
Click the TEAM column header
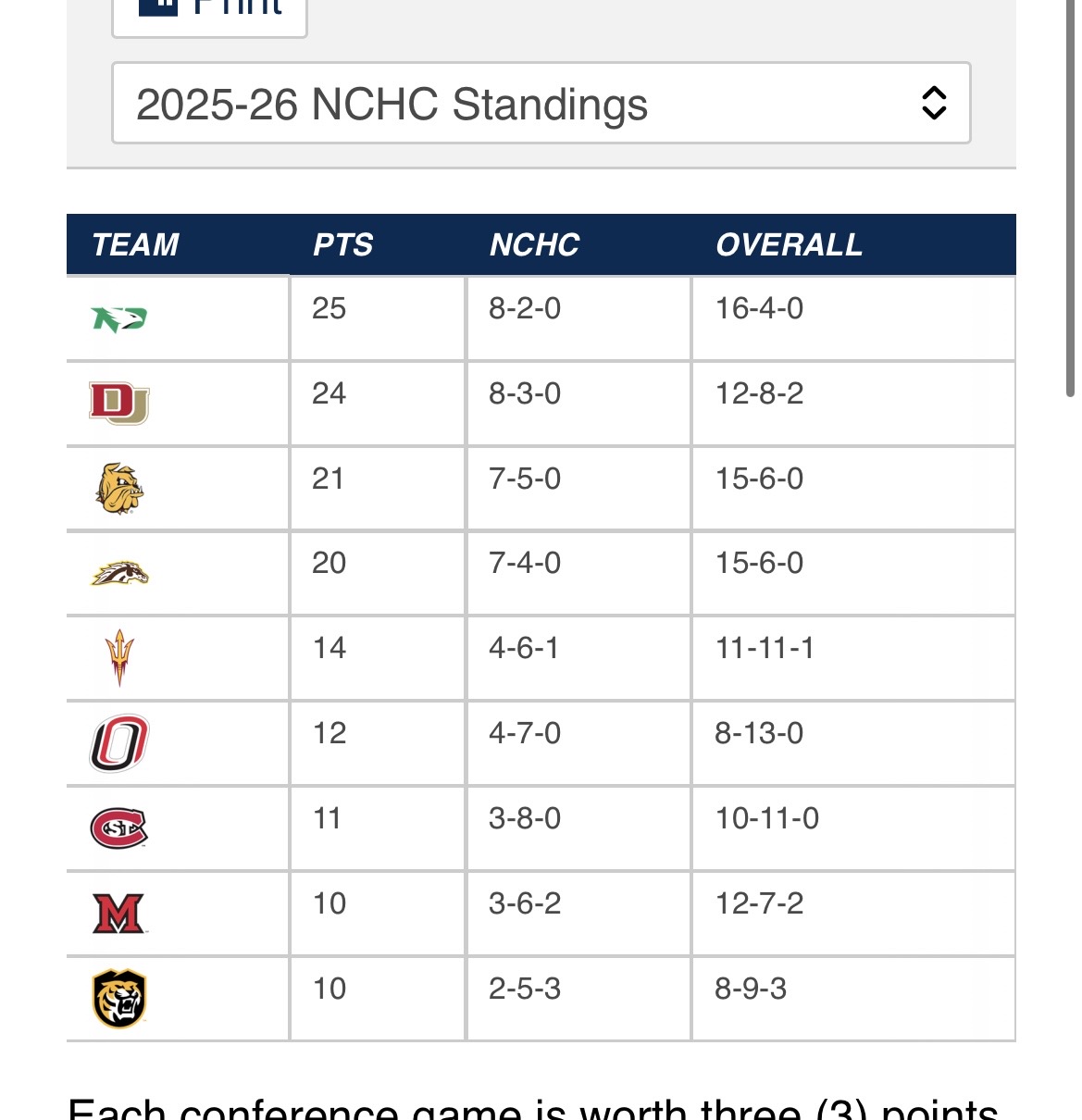pos(135,245)
